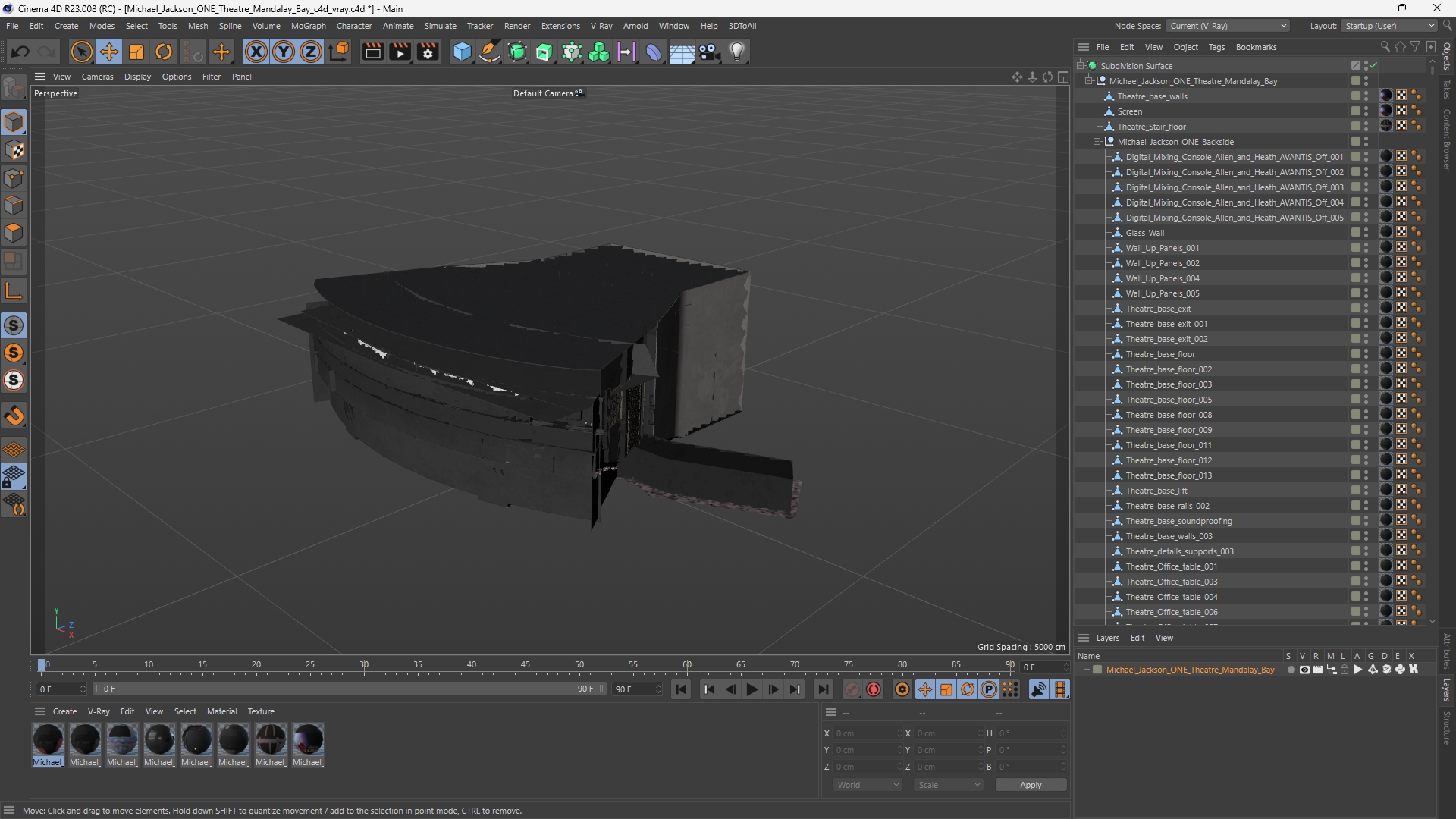The image size is (1456, 819).
Task: Click the end frame 90 F field
Action: point(637,689)
